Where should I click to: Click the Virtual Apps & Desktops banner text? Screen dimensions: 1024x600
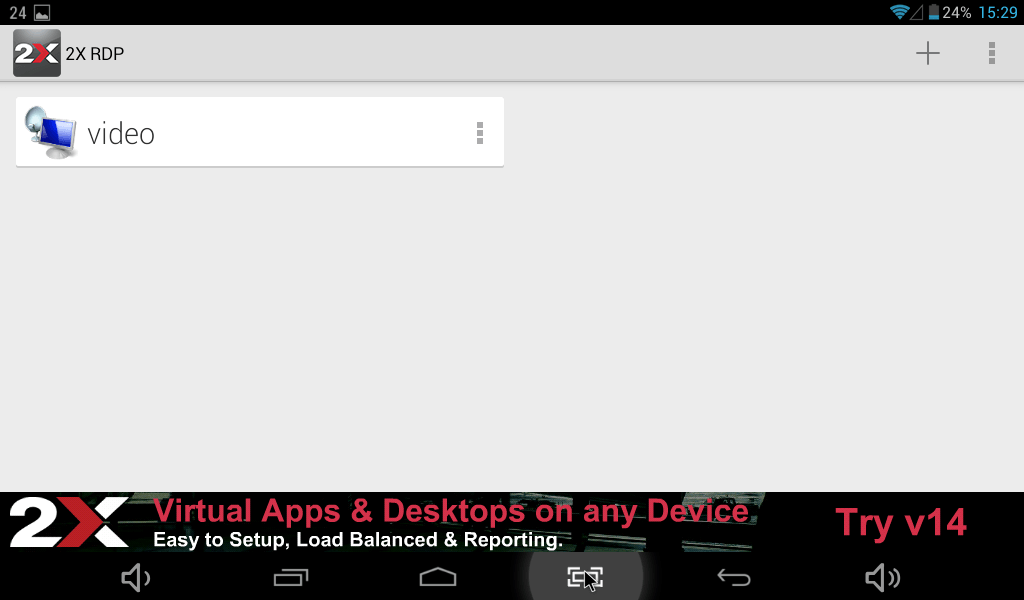pyautogui.click(x=451, y=511)
